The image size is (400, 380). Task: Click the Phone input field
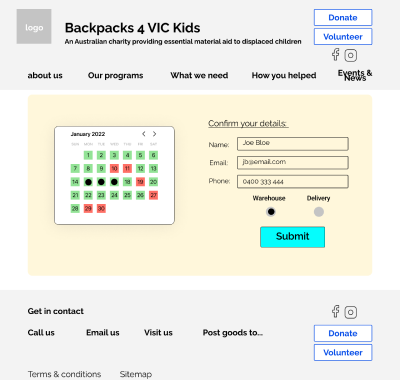(x=293, y=182)
